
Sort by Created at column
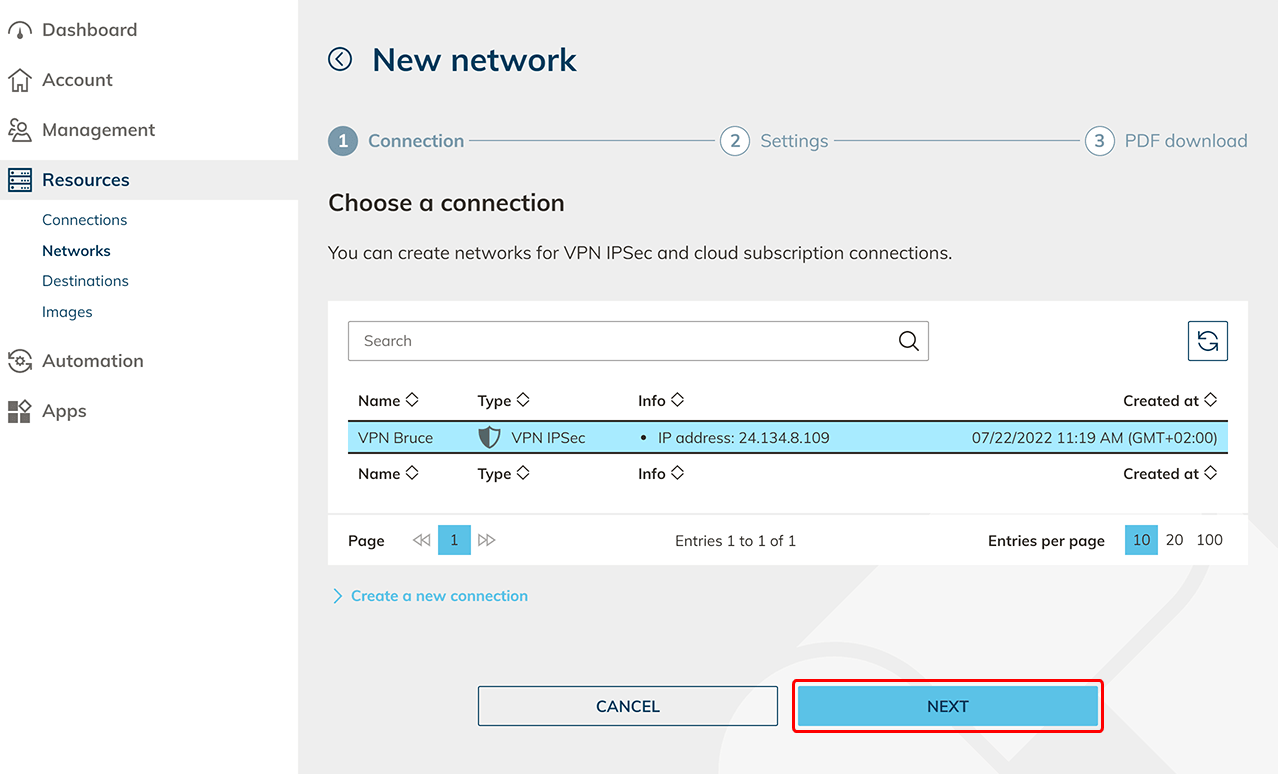pyautogui.click(x=1169, y=401)
